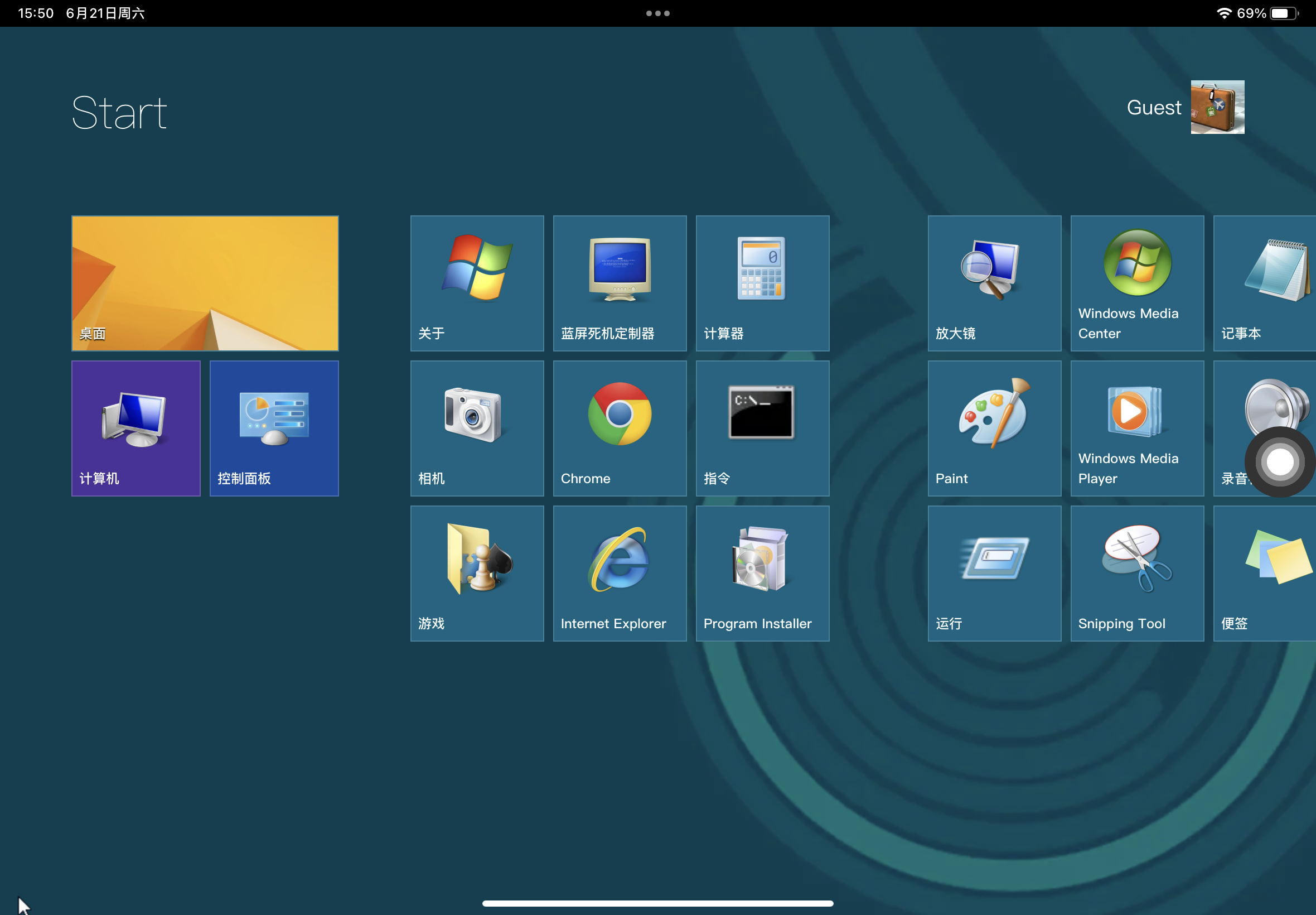This screenshot has height=915, width=1316.
Task: Click the Guest user name
Action: (x=1154, y=108)
